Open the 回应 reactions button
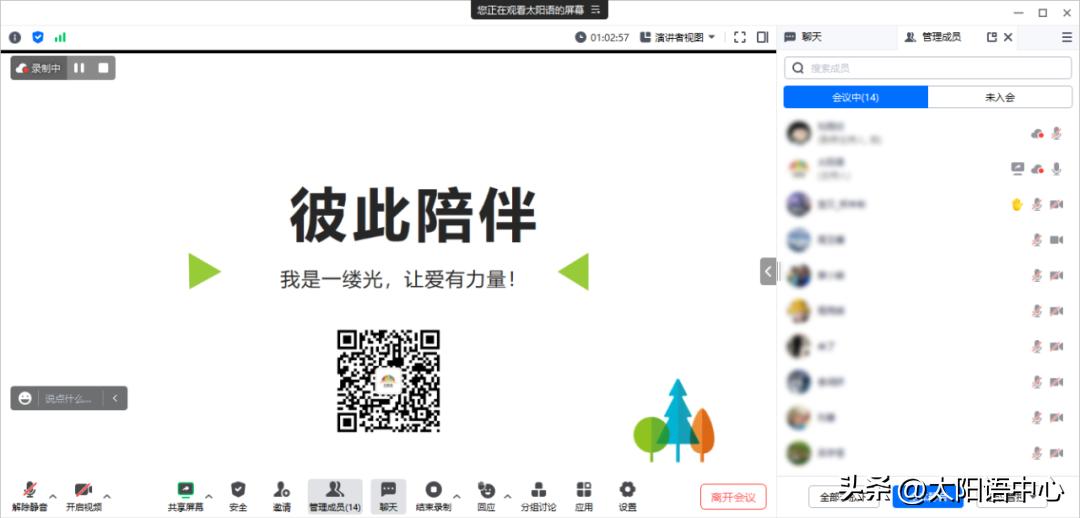This screenshot has height=518, width=1080. click(486, 497)
